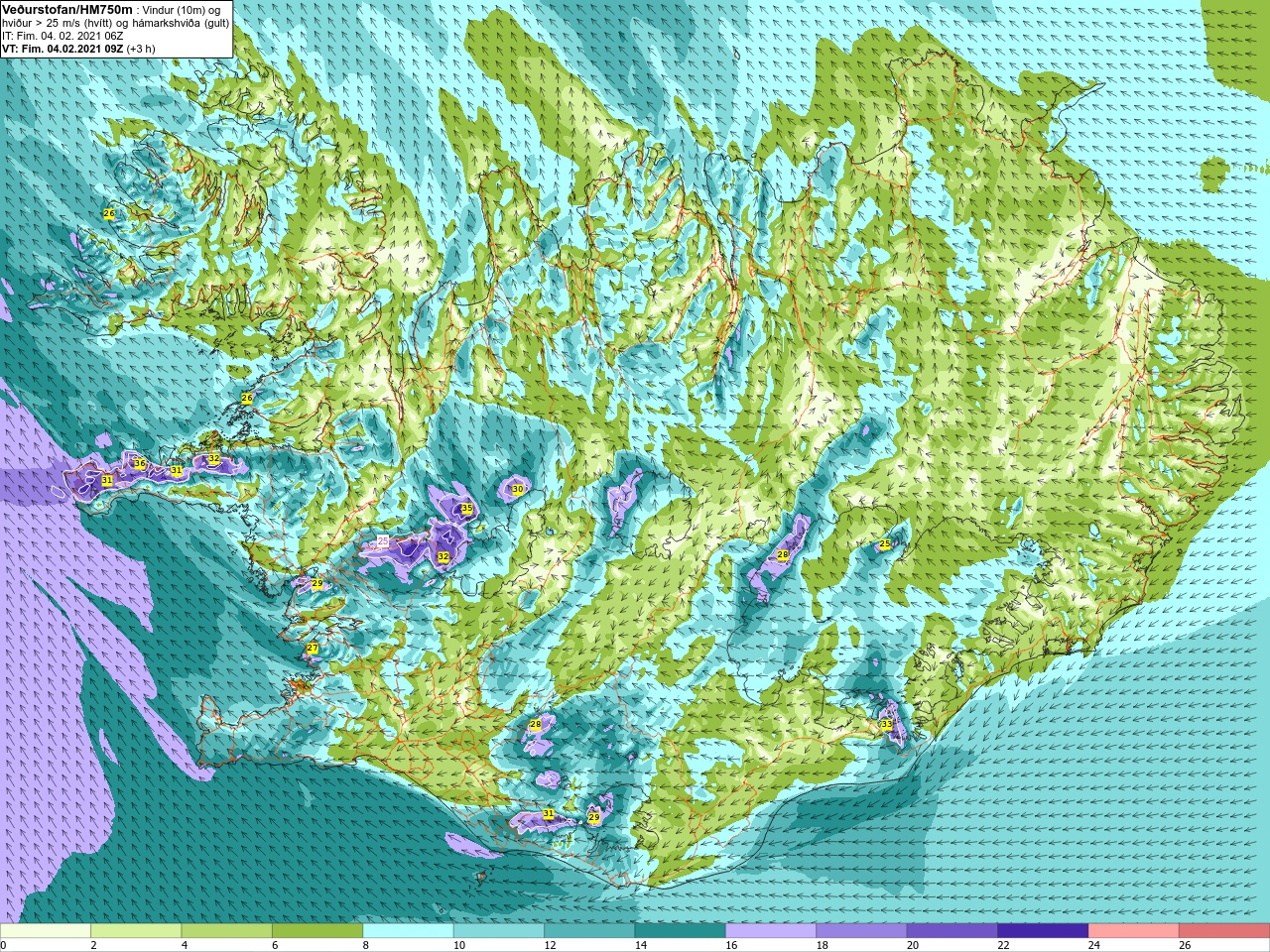The height and width of the screenshot is (952, 1270).
Task: Pick the olive green 6–8 legend swatch
Action: (x=317, y=931)
